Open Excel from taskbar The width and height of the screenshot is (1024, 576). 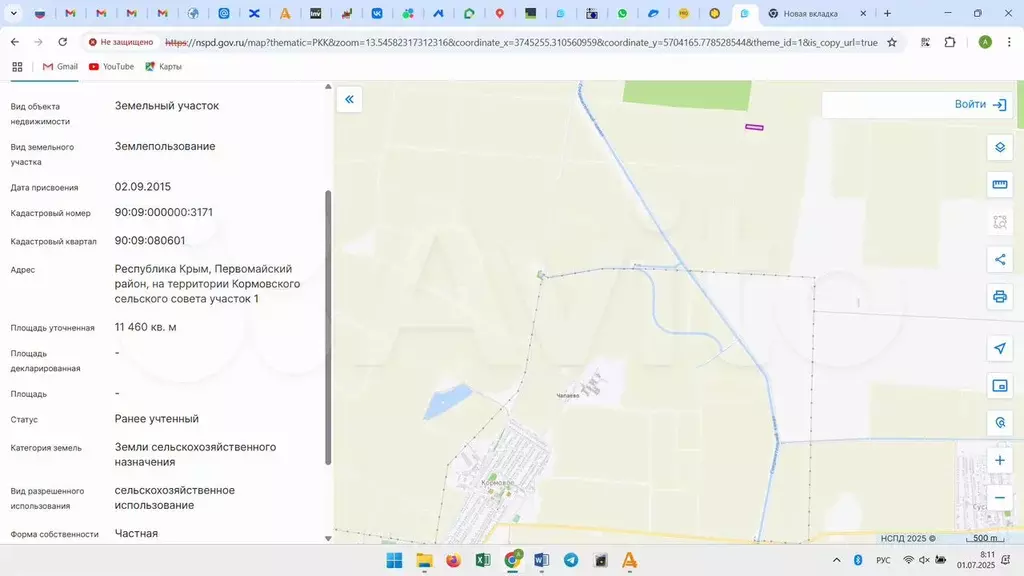(483, 560)
